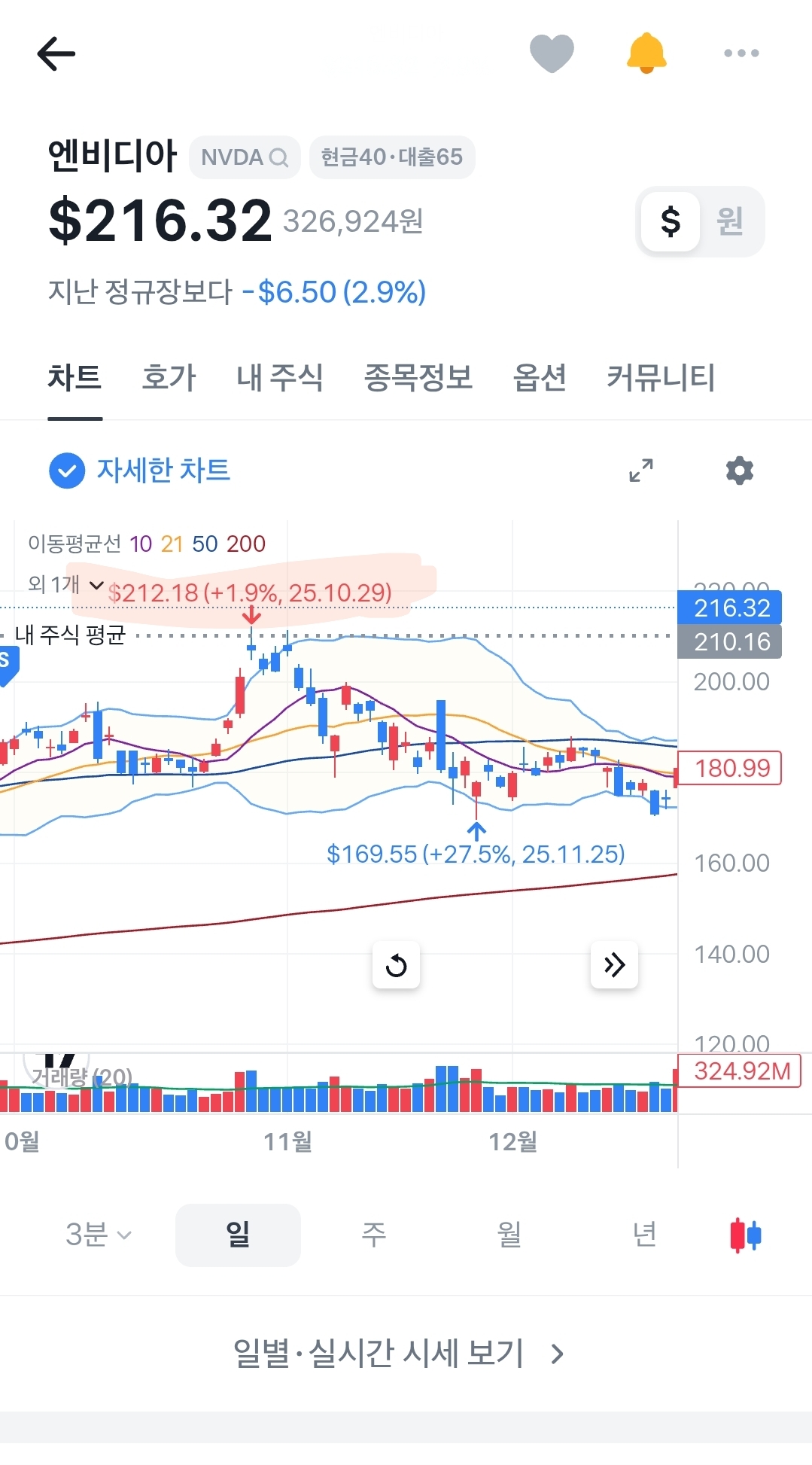Reset chart view with the refresh icon

pos(396,964)
